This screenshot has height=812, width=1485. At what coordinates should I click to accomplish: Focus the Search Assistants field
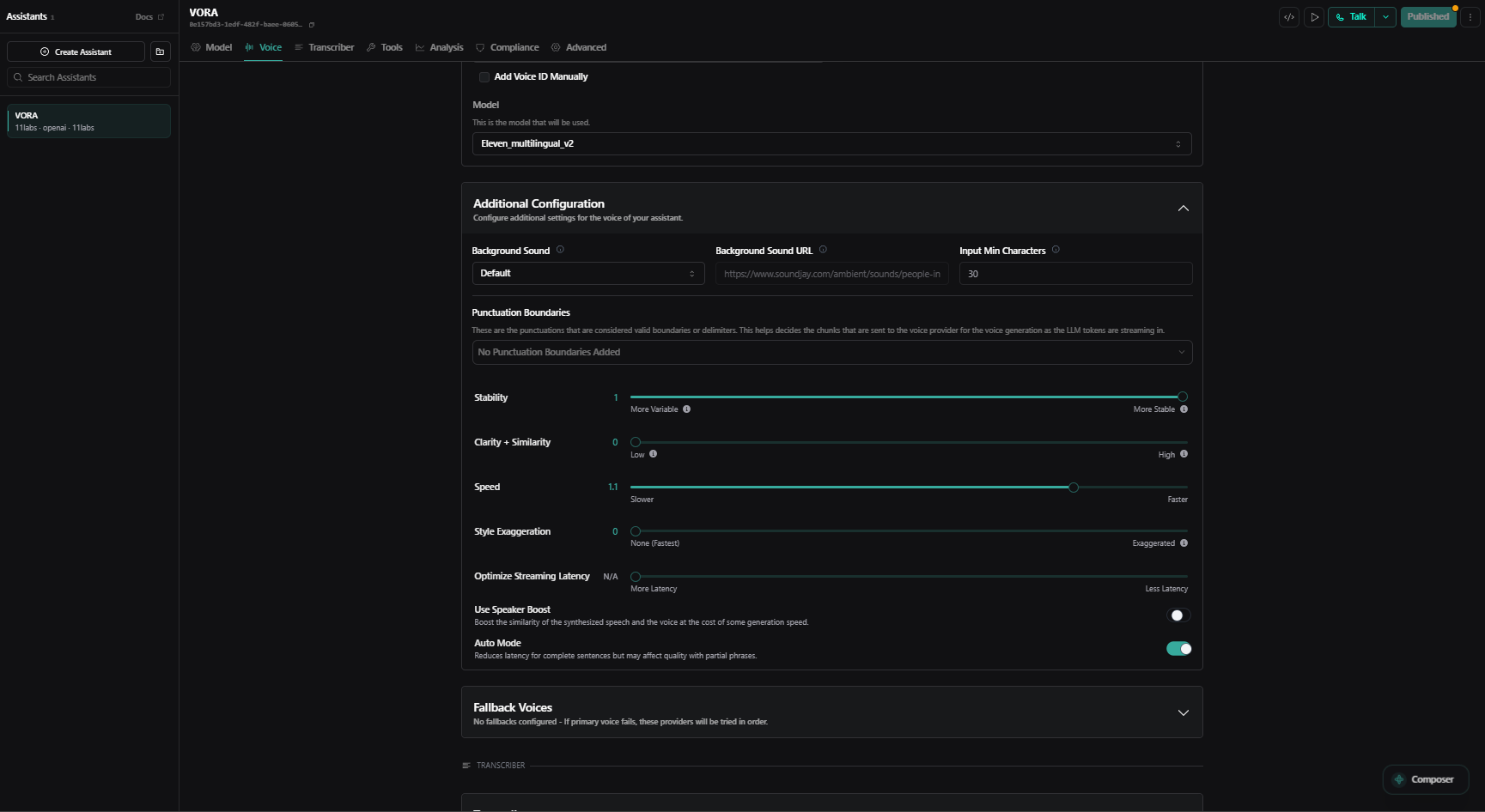[x=88, y=77]
